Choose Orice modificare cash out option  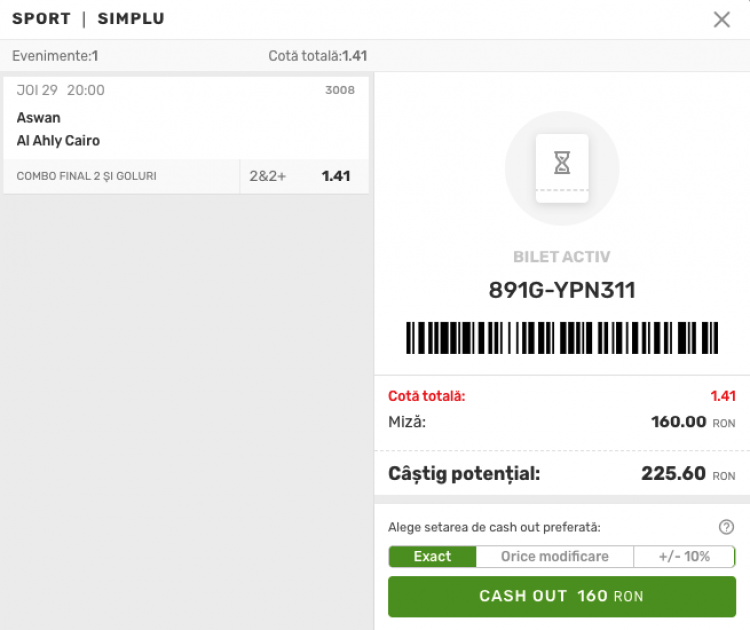click(555, 556)
